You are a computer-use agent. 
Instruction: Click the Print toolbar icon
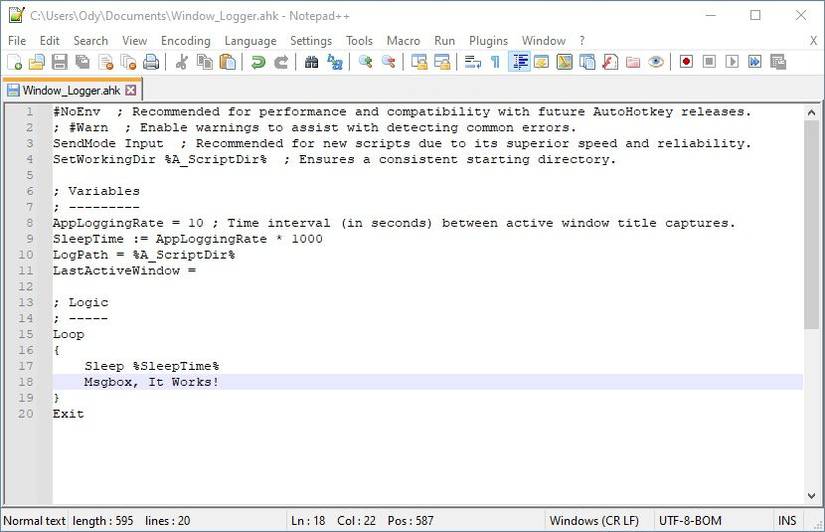point(151,62)
